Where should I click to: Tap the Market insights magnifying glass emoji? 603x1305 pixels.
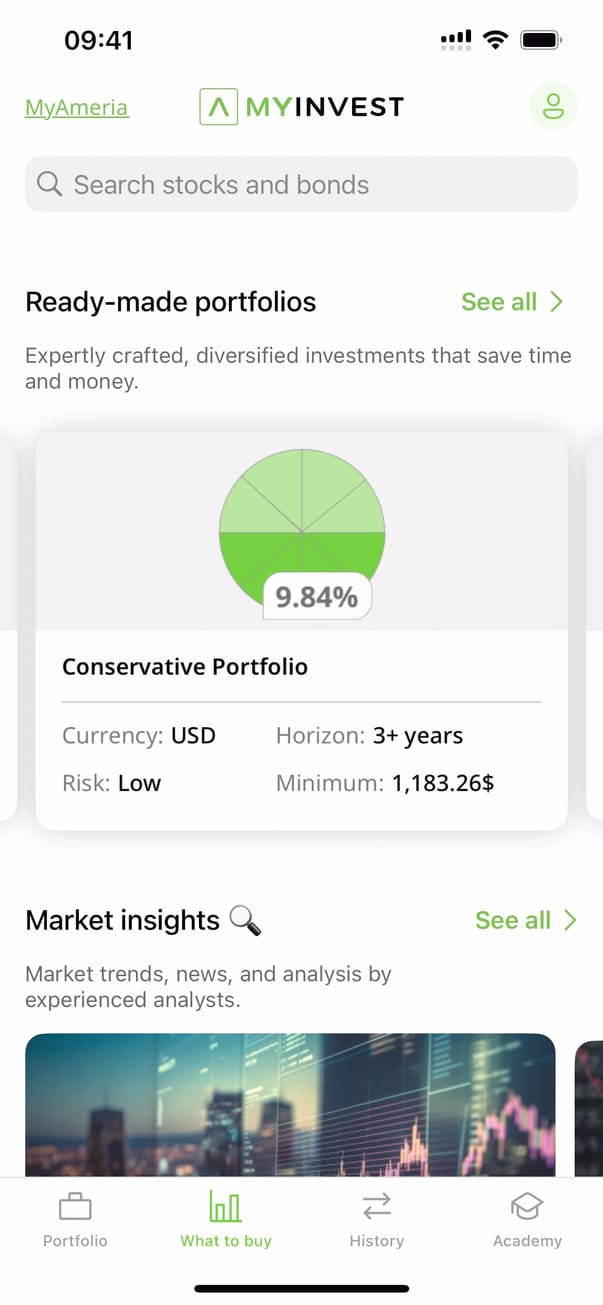[245, 920]
